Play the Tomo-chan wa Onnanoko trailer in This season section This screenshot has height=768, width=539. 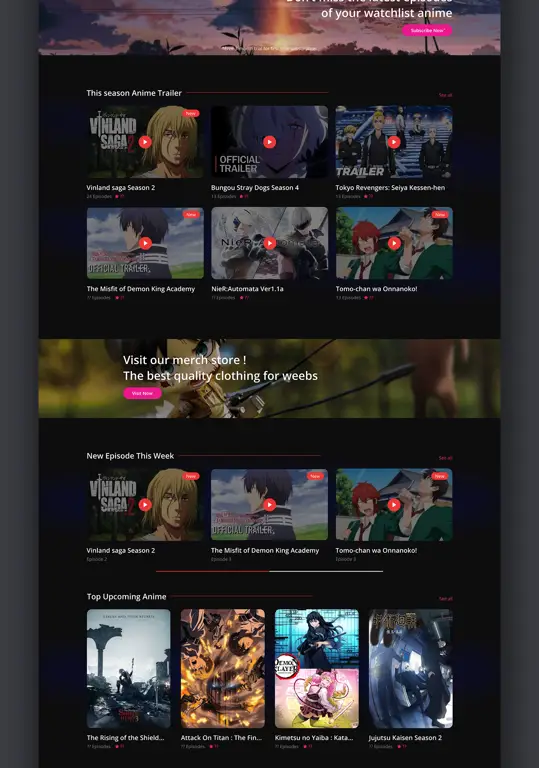[x=394, y=243]
